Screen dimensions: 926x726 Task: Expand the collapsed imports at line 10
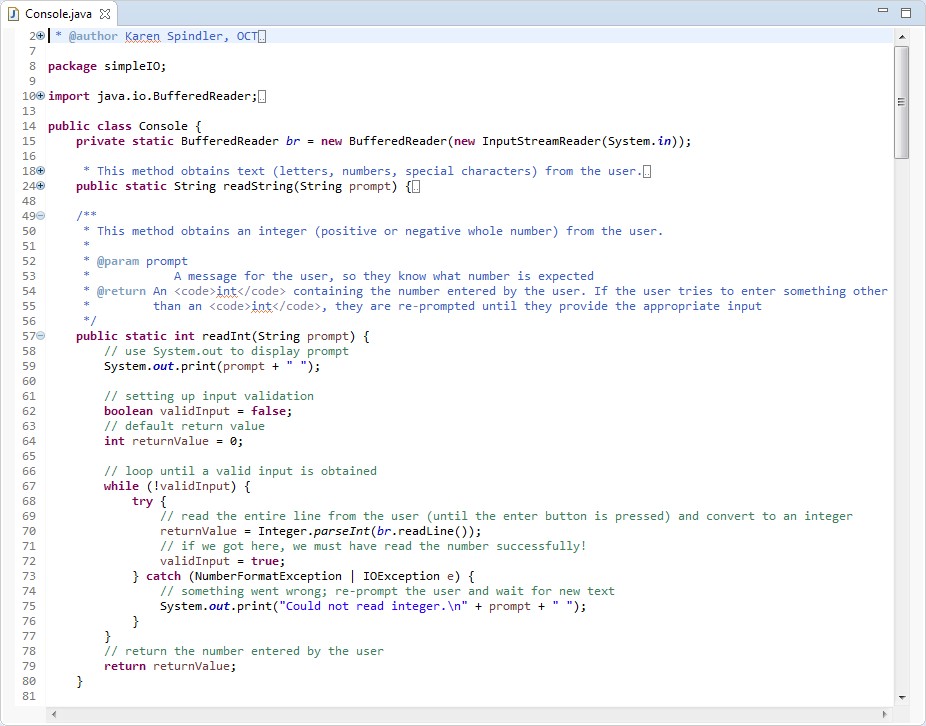pos(40,96)
